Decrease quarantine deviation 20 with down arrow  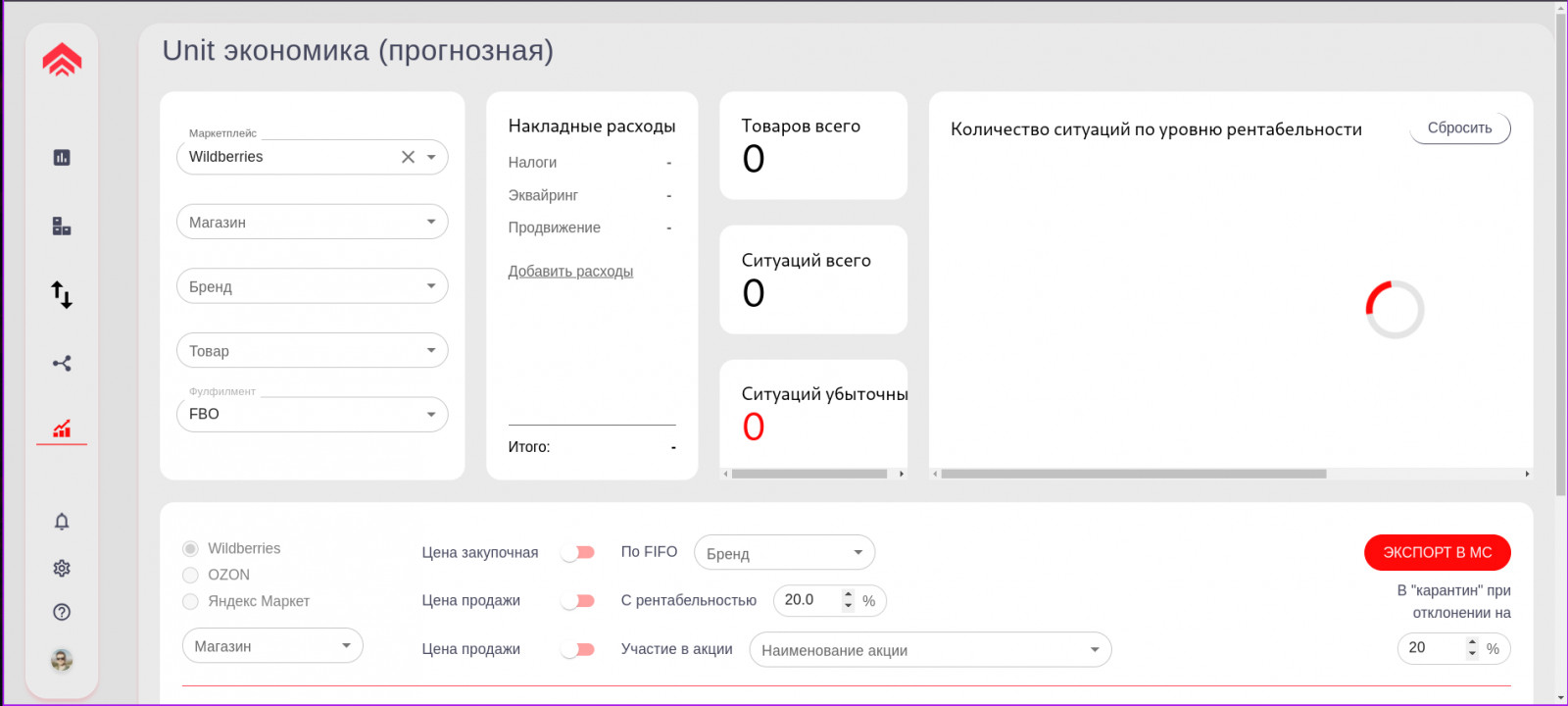point(1472,654)
